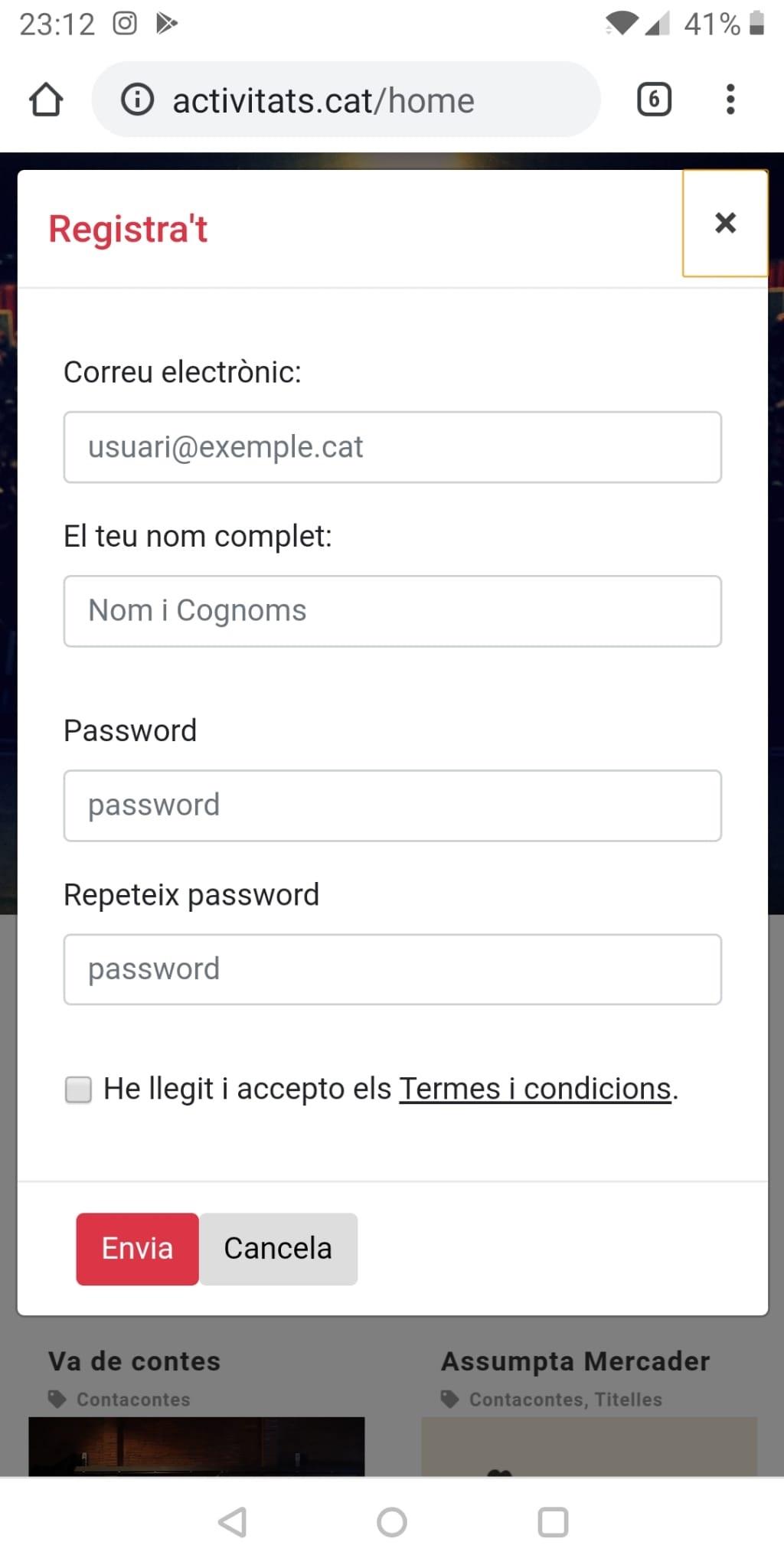The width and height of the screenshot is (784, 1568).
Task: Open the Termes i condicions link
Action: [535, 1089]
